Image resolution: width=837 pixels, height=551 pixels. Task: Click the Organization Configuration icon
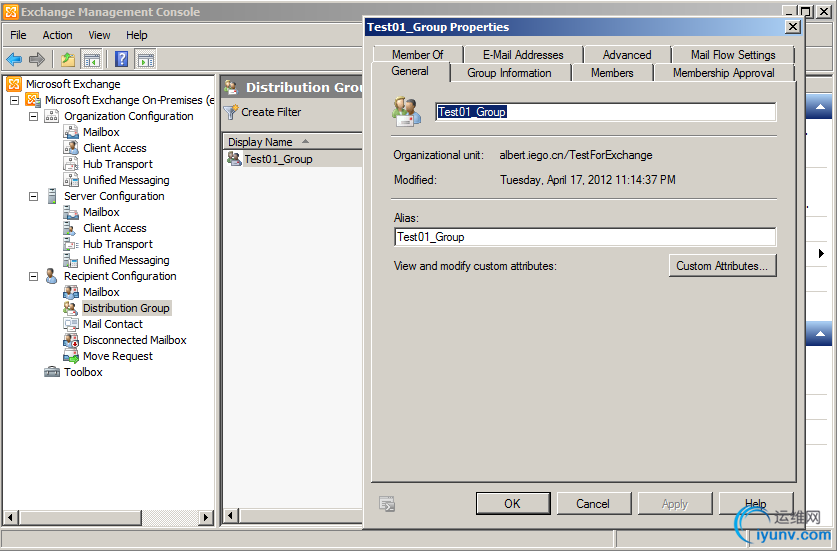[52, 116]
